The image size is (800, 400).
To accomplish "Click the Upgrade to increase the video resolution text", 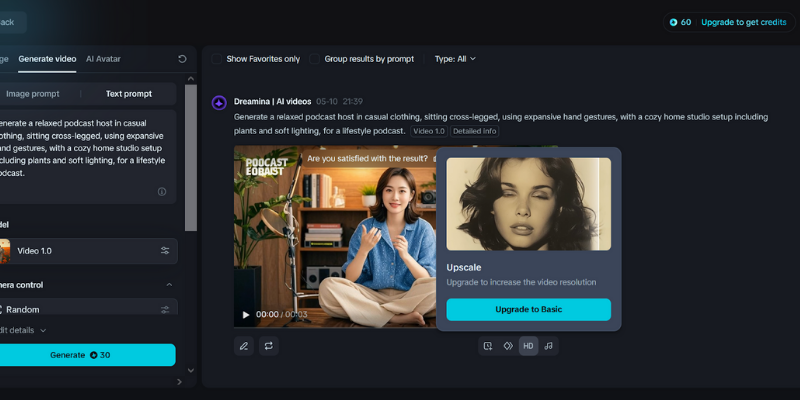I will pyautogui.click(x=521, y=282).
